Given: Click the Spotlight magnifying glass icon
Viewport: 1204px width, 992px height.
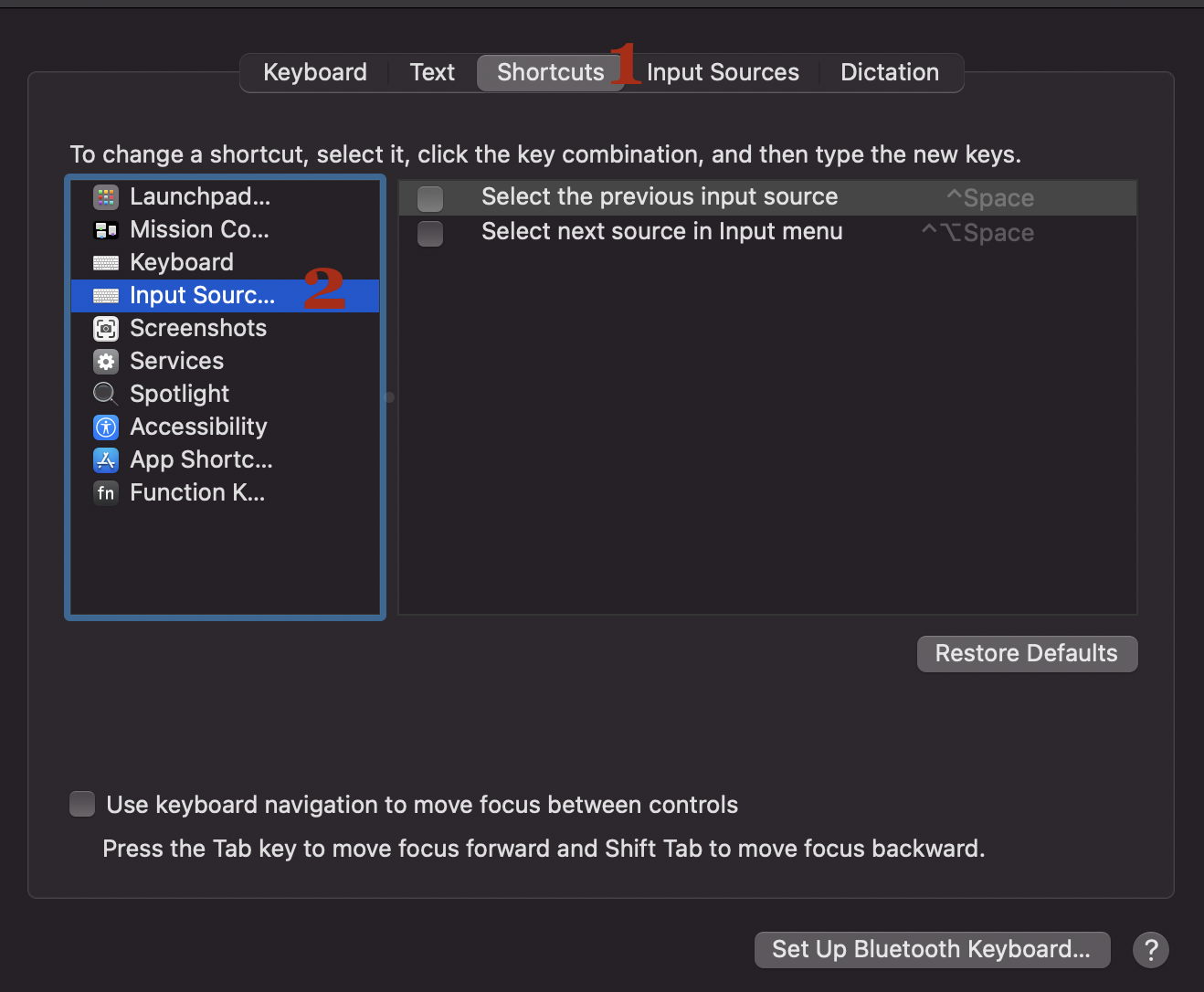Looking at the screenshot, I should pyautogui.click(x=106, y=394).
